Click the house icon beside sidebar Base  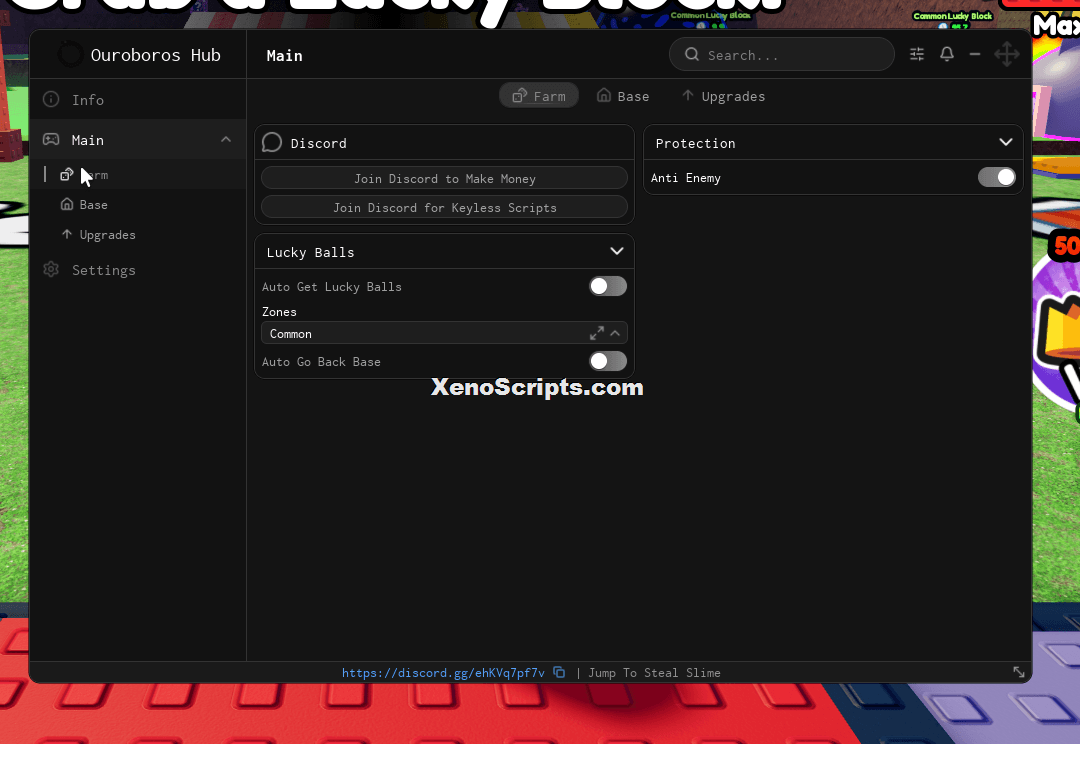tap(67, 204)
